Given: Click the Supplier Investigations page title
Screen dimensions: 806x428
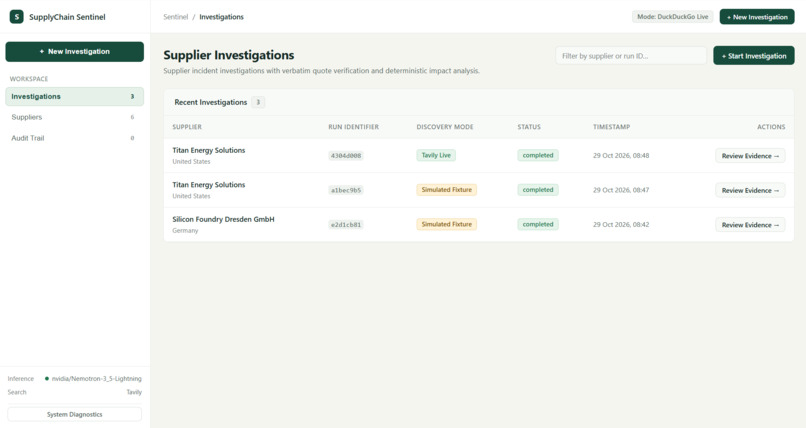Looking at the screenshot, I should (229, 55).
